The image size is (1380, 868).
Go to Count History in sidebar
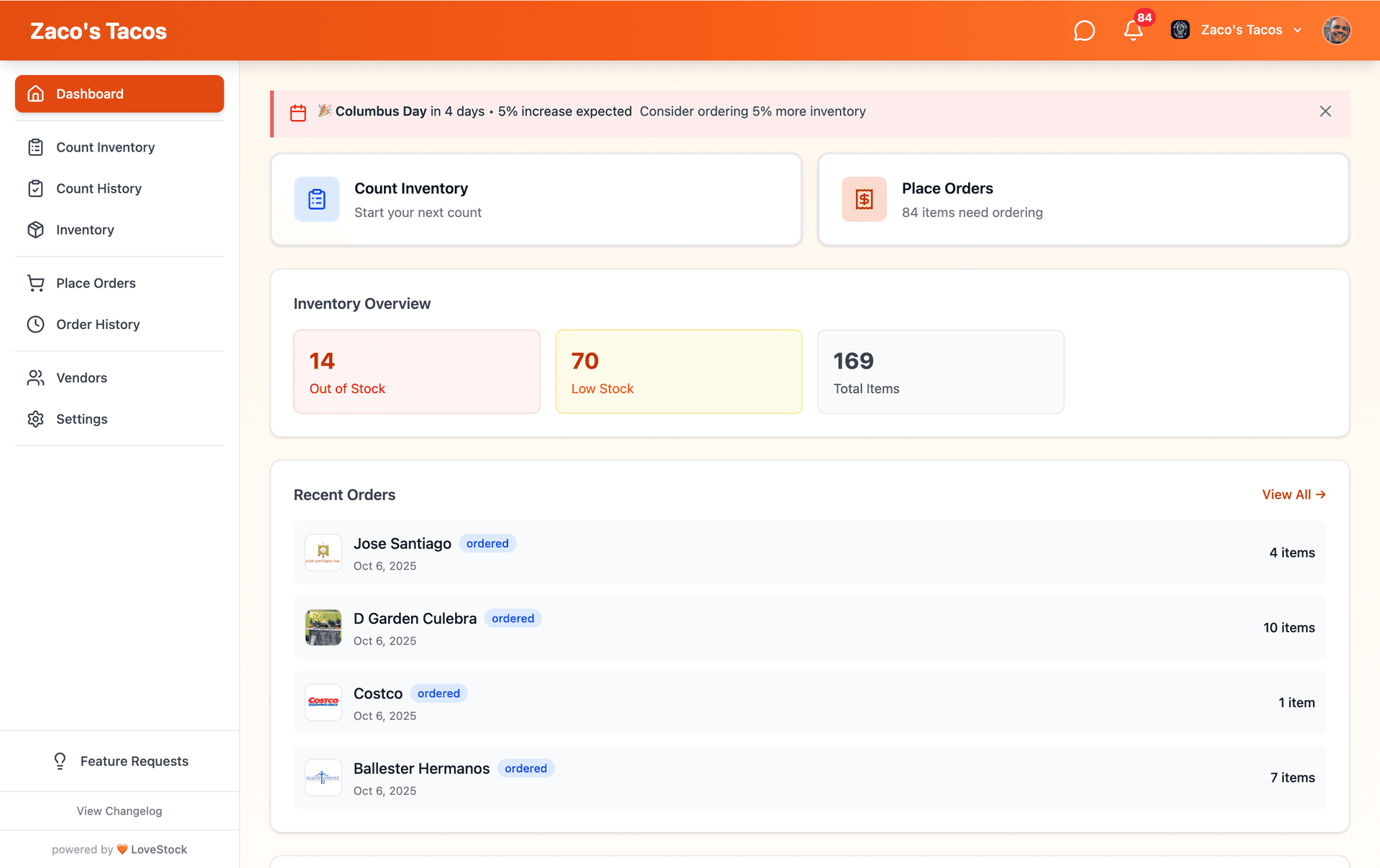coord(98,189)
